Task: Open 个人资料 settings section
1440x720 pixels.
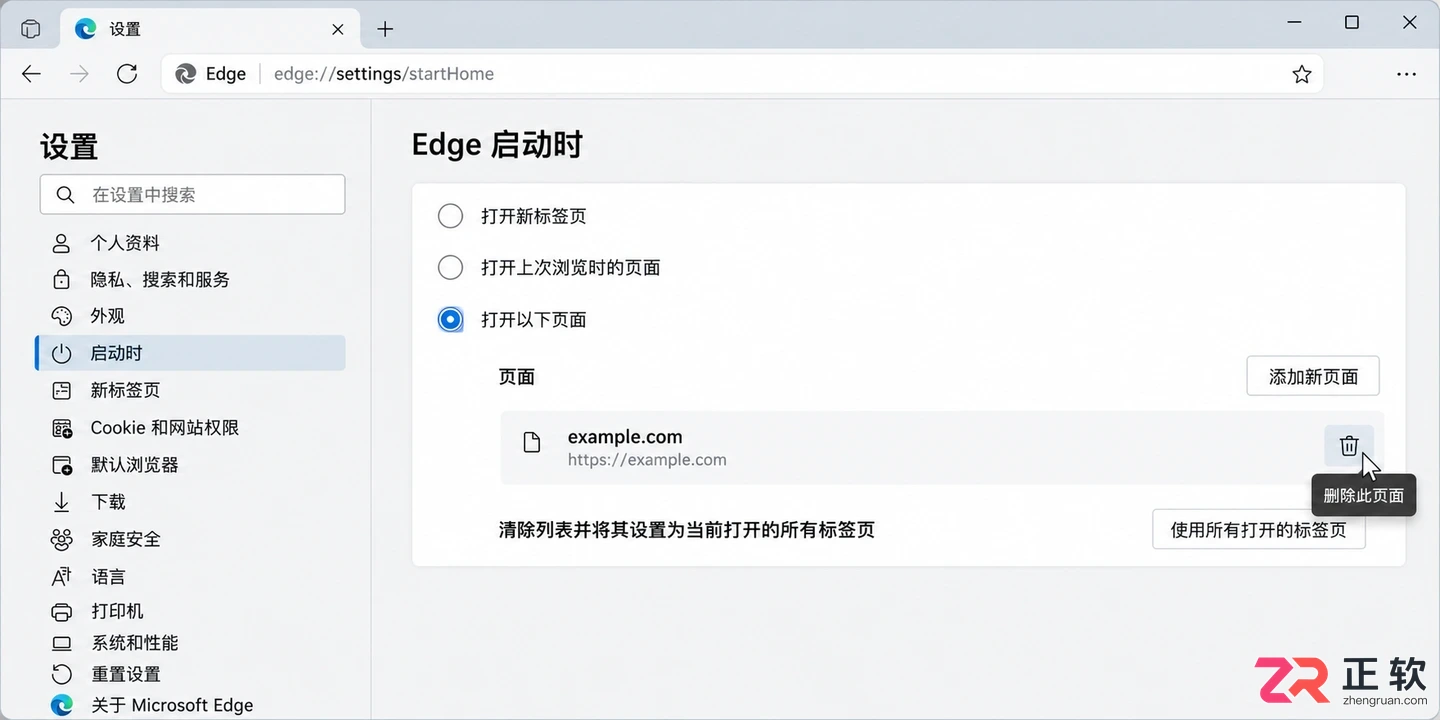Action: tap(190, 243)
